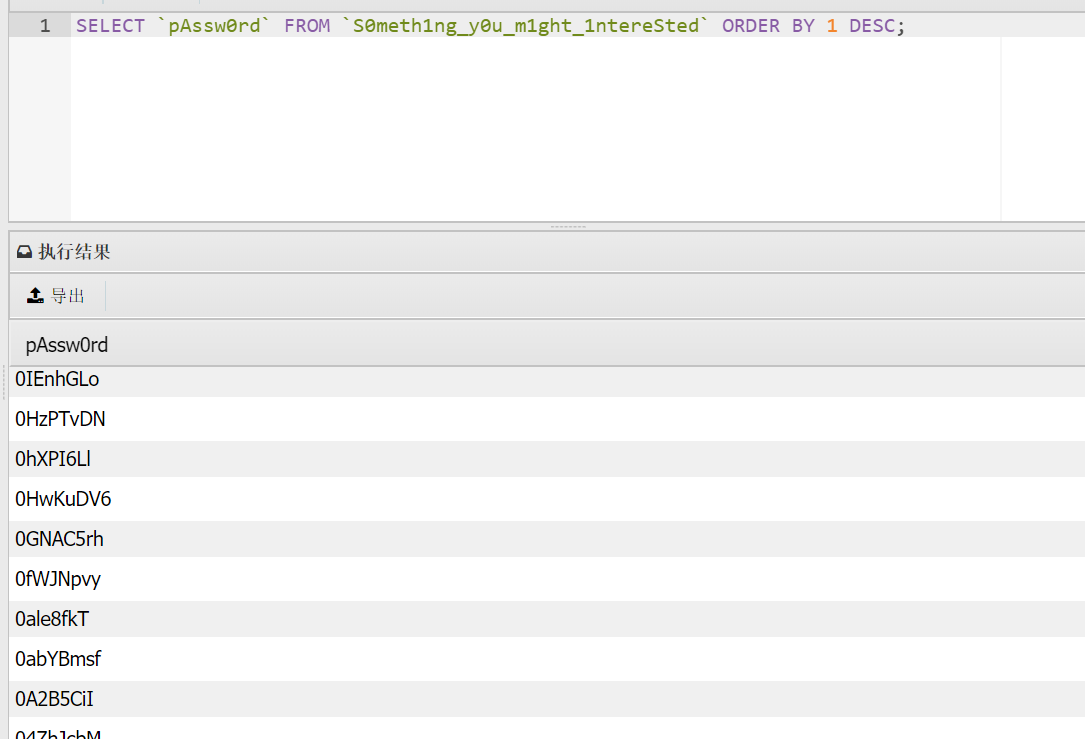This screenshot has height=739, width=1085.
Task: Click line number 1 in editor gutter
Action: (x=45, y=26)
